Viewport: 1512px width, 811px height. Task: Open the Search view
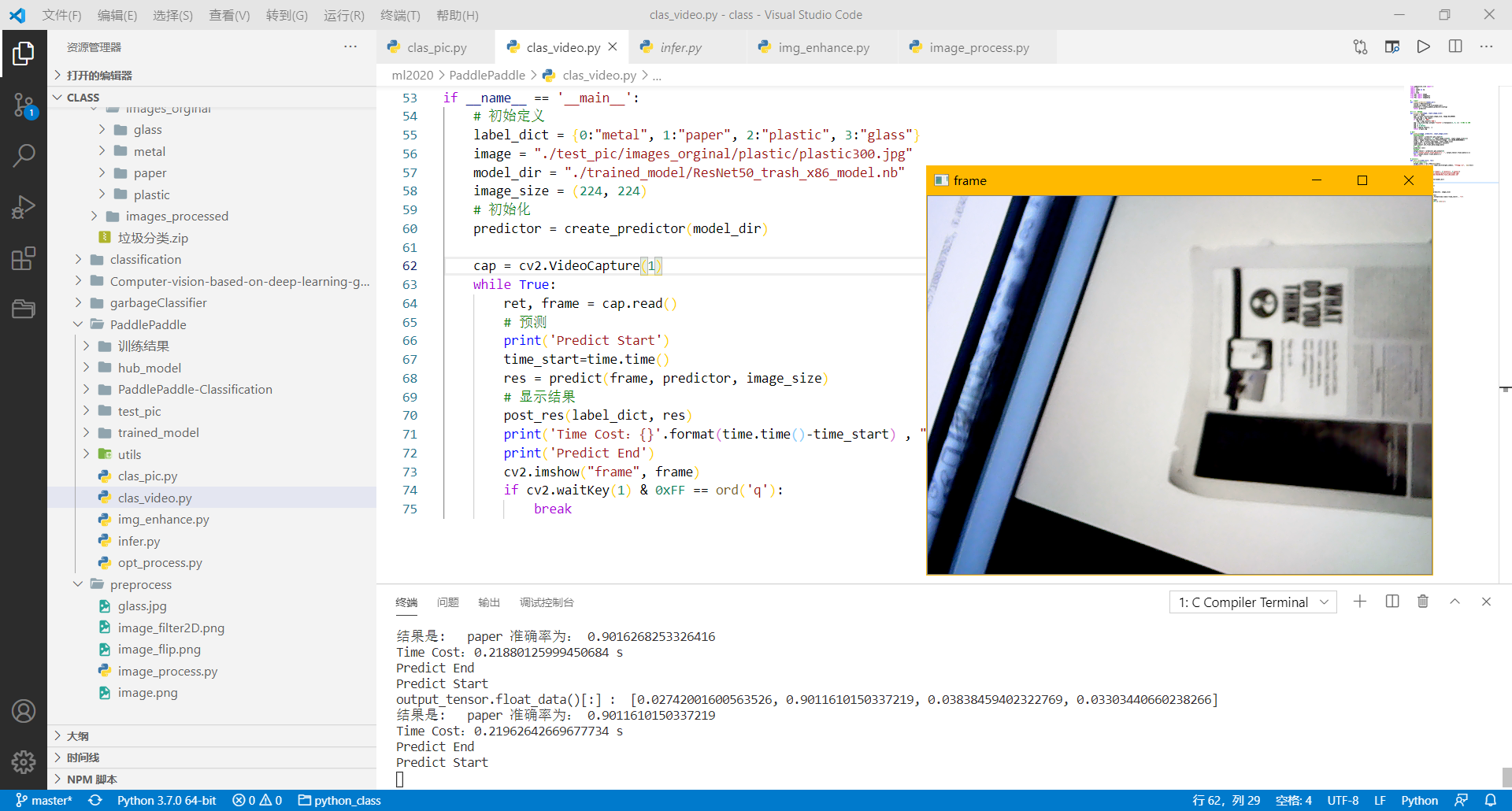(24, 156)
